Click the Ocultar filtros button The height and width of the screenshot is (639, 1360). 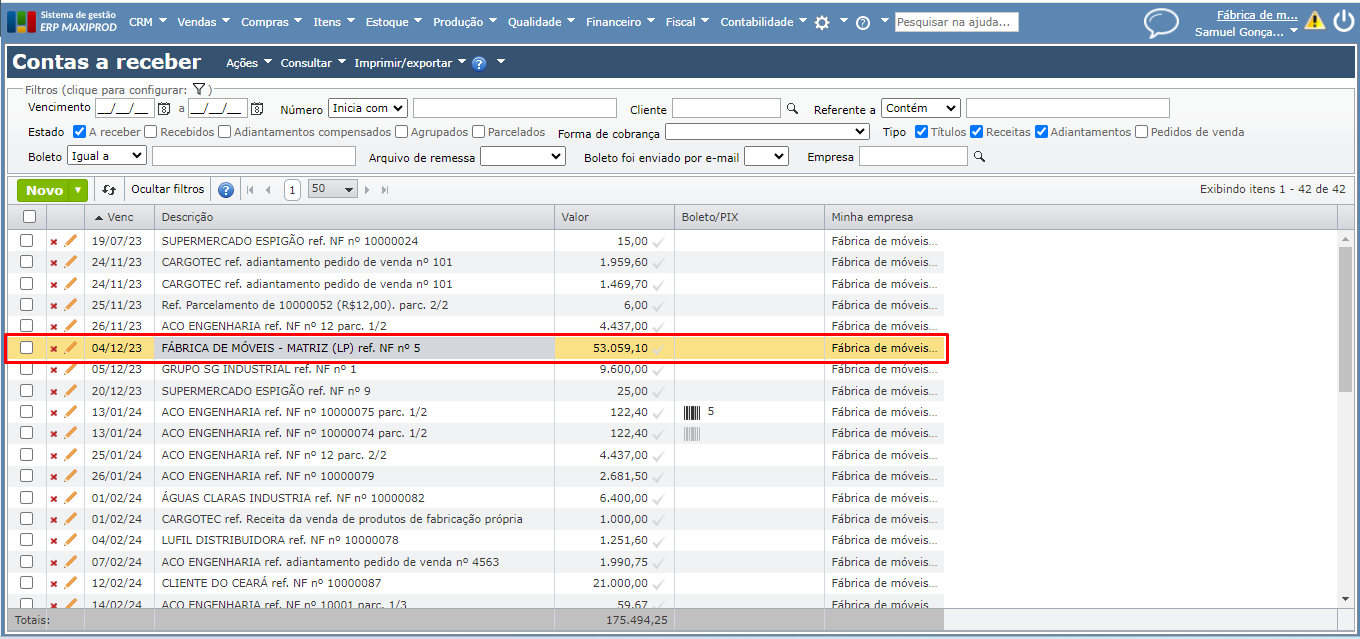[x=167, y=189]
